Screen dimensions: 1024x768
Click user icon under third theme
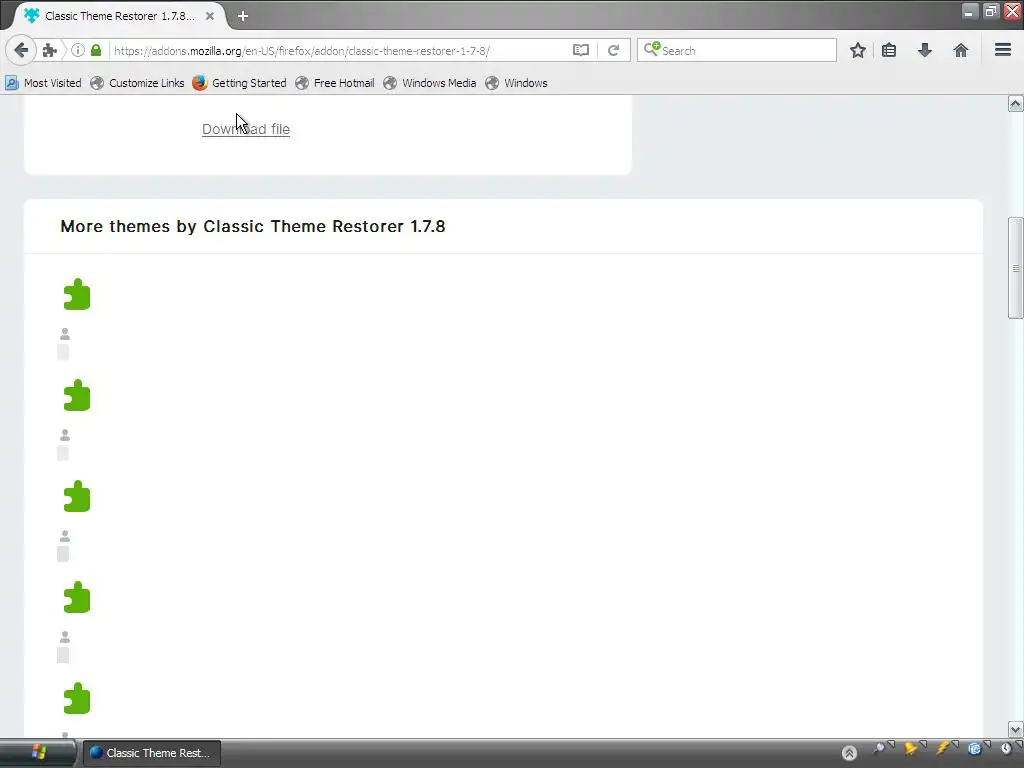pyautogui.click(x=65, y=536)
